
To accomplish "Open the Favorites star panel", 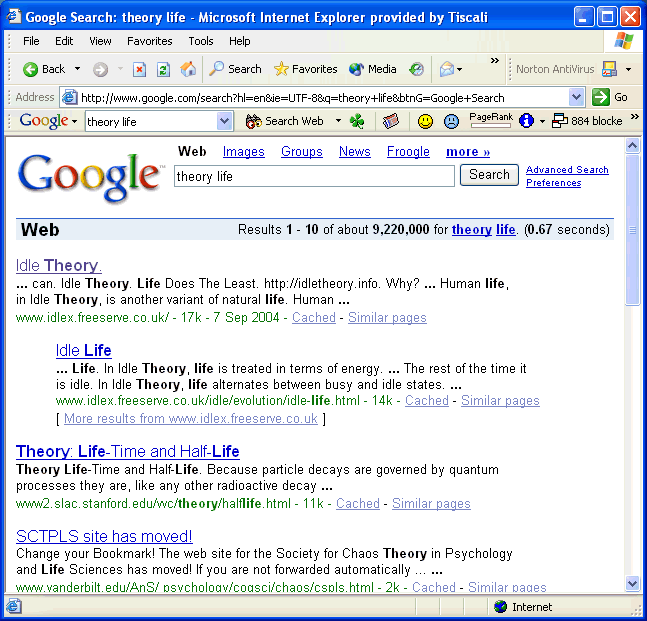I will [305, 69].
